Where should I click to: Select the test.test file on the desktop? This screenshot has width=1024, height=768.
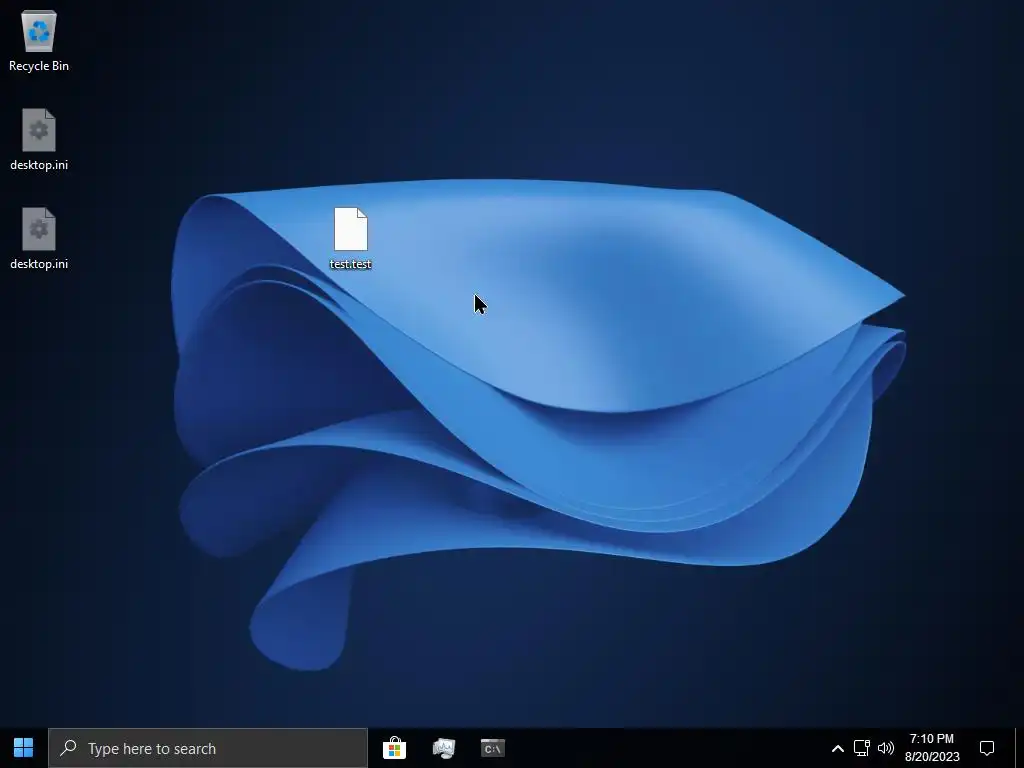pos(351,238)
